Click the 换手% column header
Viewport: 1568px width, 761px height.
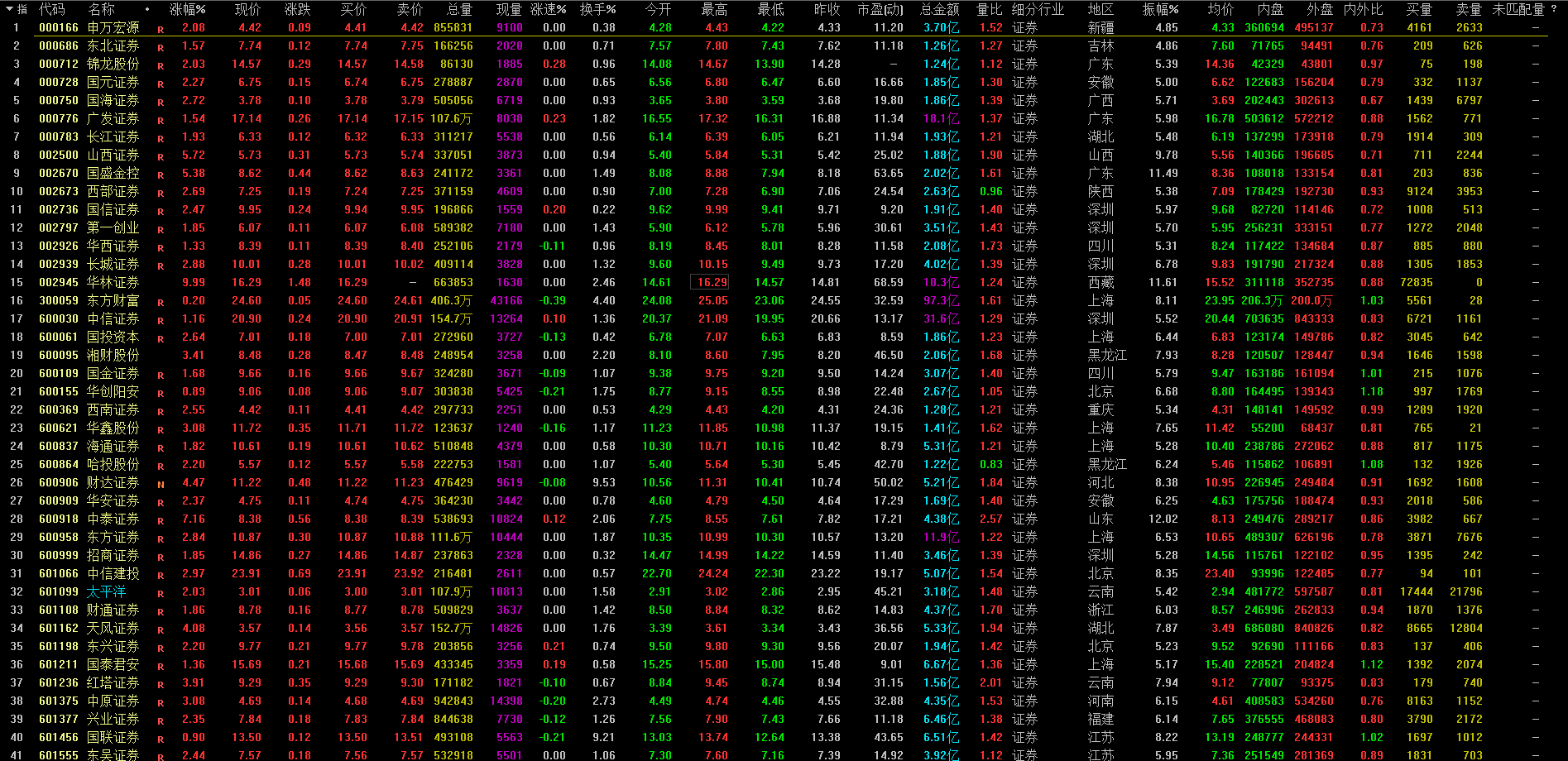tap(598, 9)
